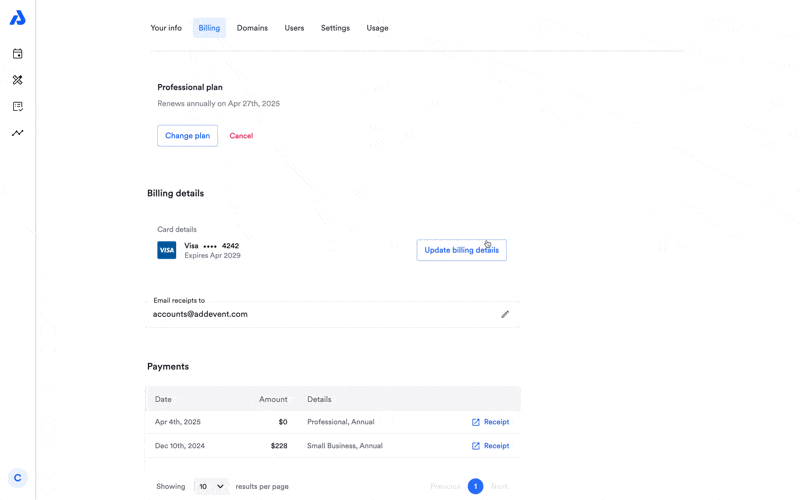Click the Date column header
Screen dimensions: 800x500
pos(163,399)
